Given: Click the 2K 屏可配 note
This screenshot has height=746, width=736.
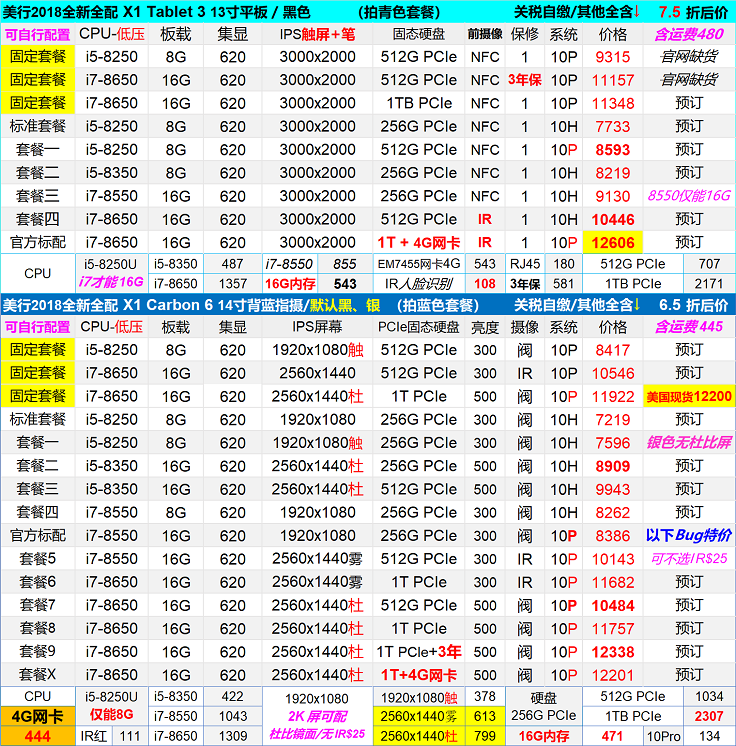Looking at the screenshot, I should (x=317, y=717).
